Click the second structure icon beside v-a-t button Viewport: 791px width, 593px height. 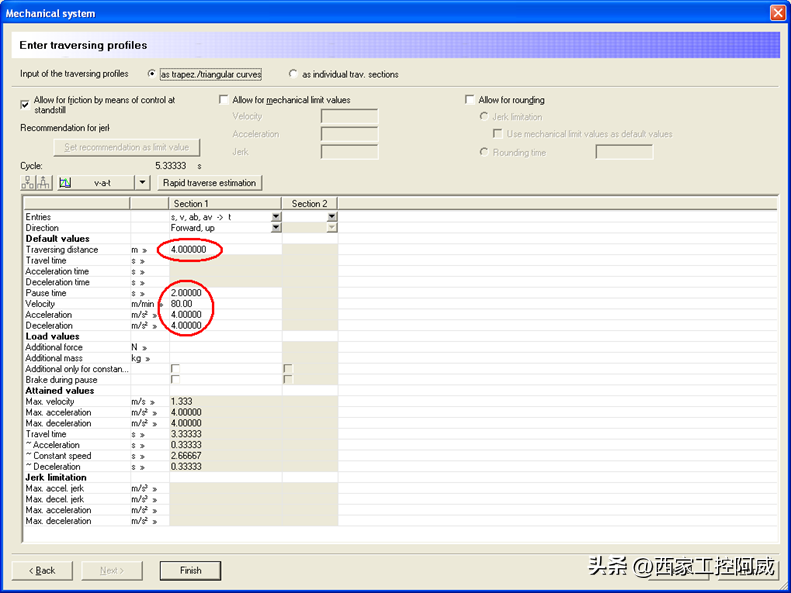click(44, 183)
